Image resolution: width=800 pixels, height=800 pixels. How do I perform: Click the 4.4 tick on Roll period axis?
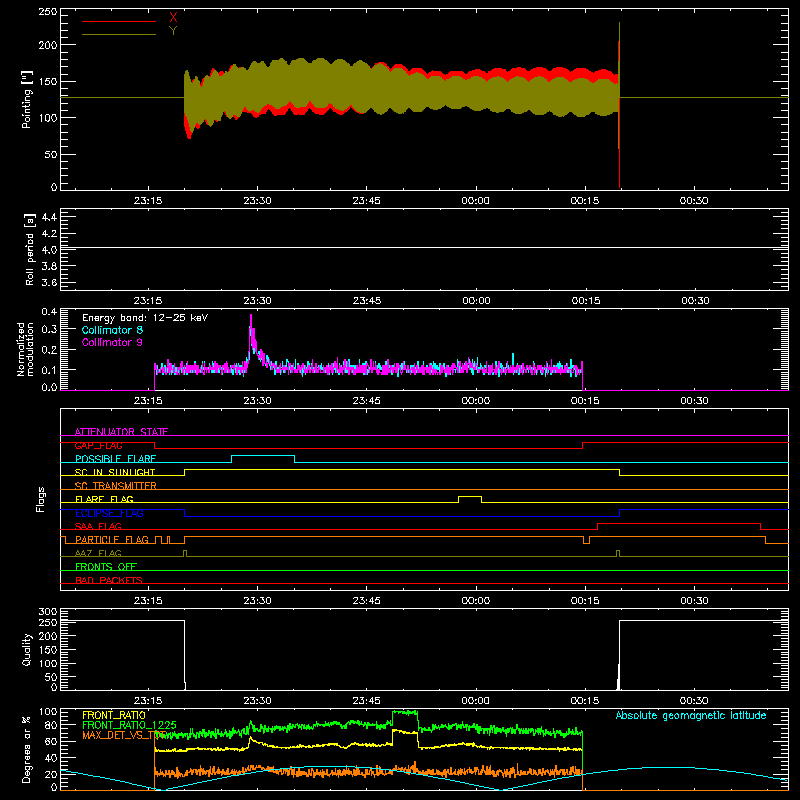click(x=49, y=217)
